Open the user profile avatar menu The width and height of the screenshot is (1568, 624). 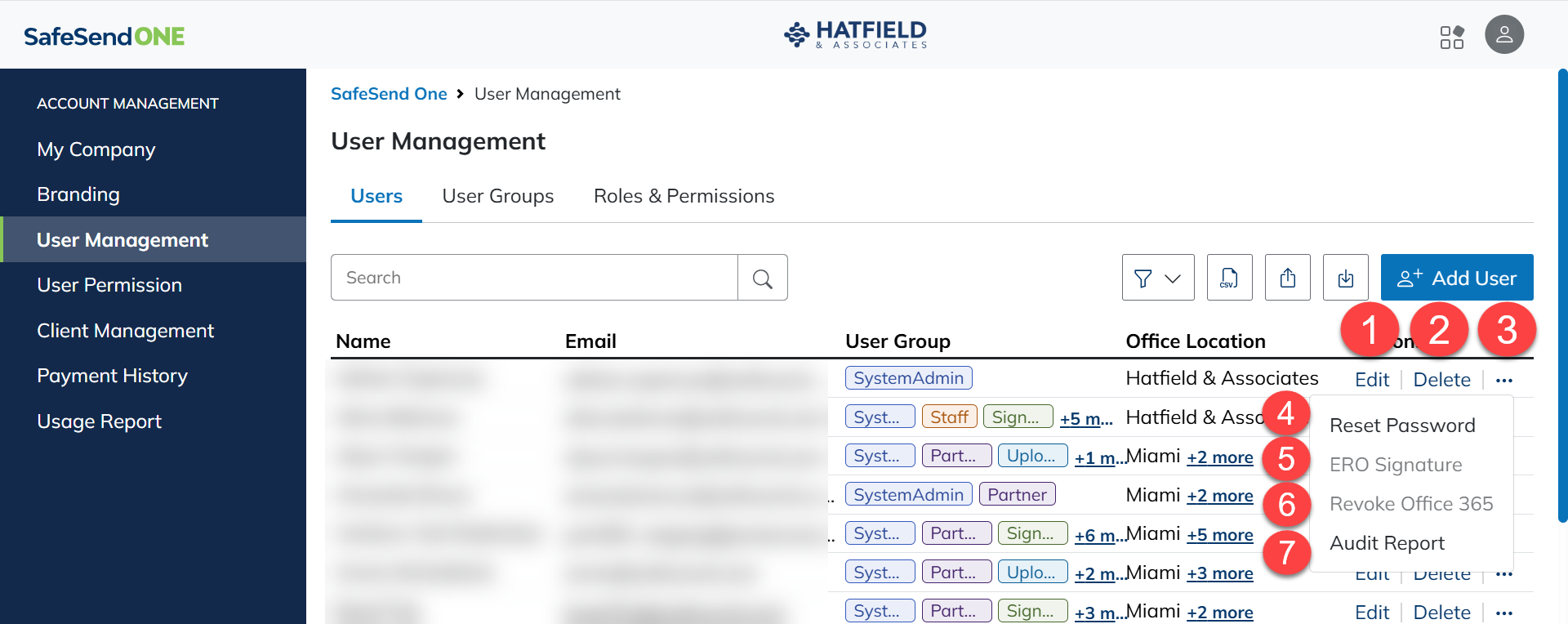[x=1504, y=35]
